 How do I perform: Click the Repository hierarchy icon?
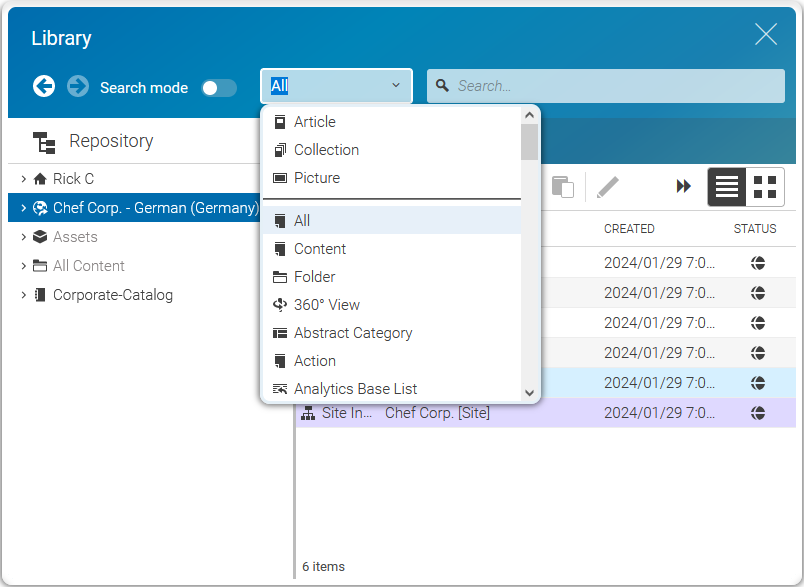45,143
